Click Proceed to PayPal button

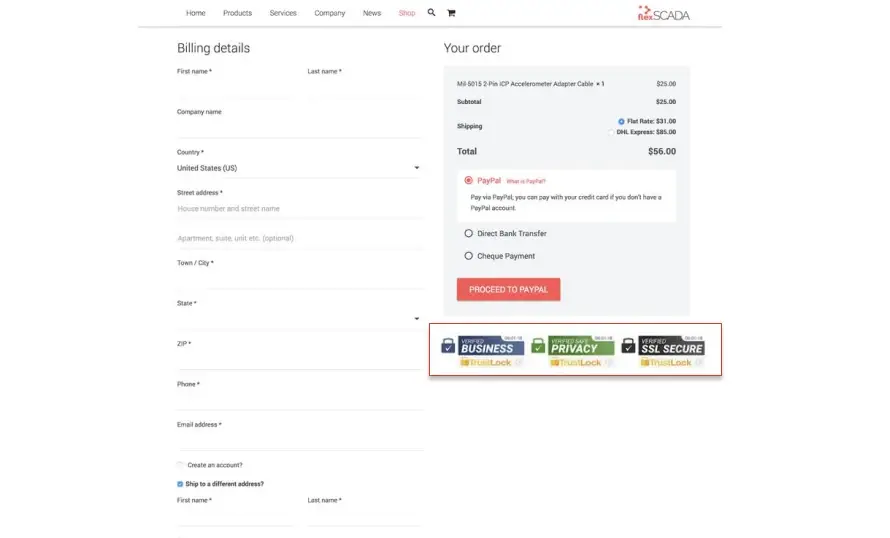509,289
